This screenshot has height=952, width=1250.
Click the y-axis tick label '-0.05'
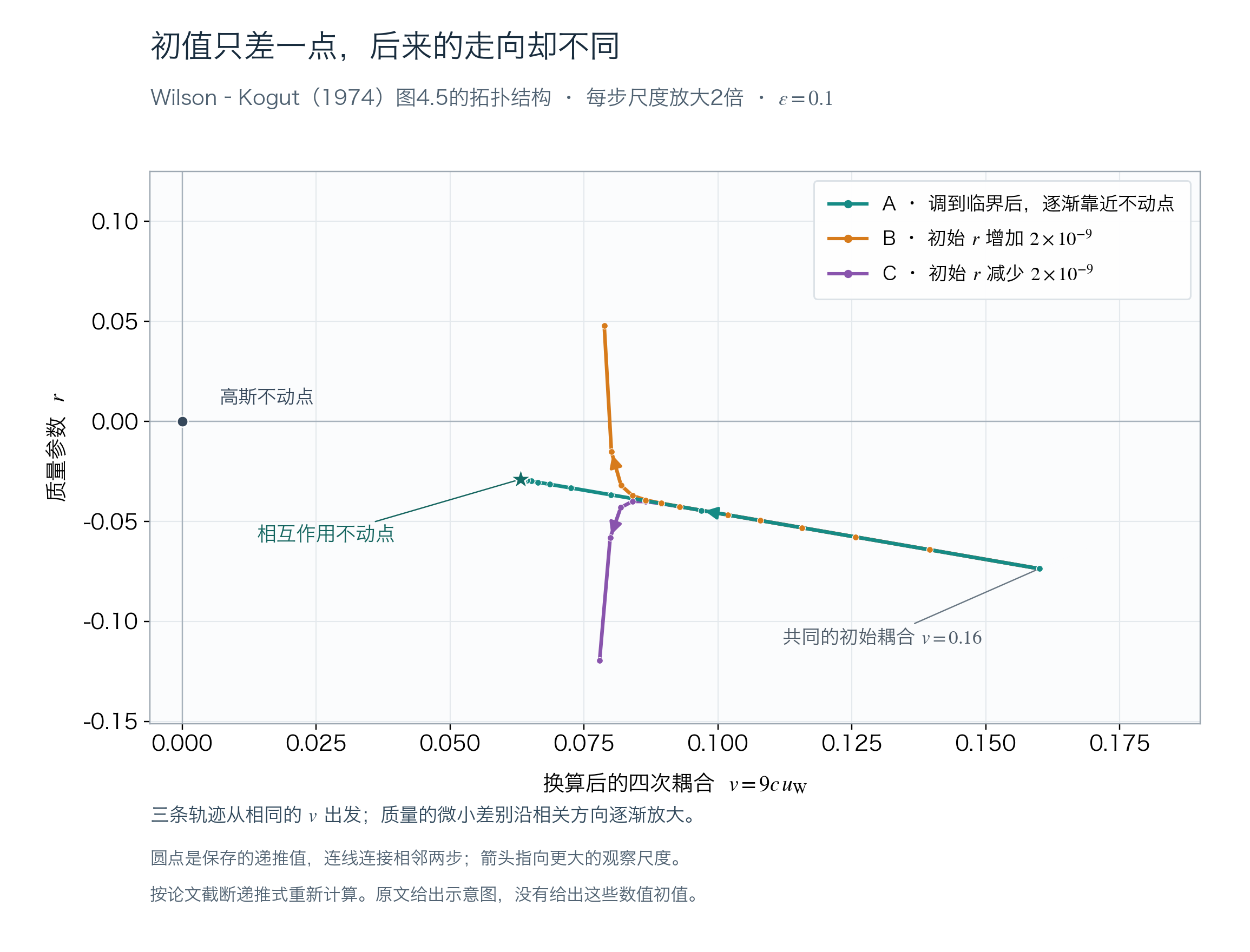click(110, 521)
